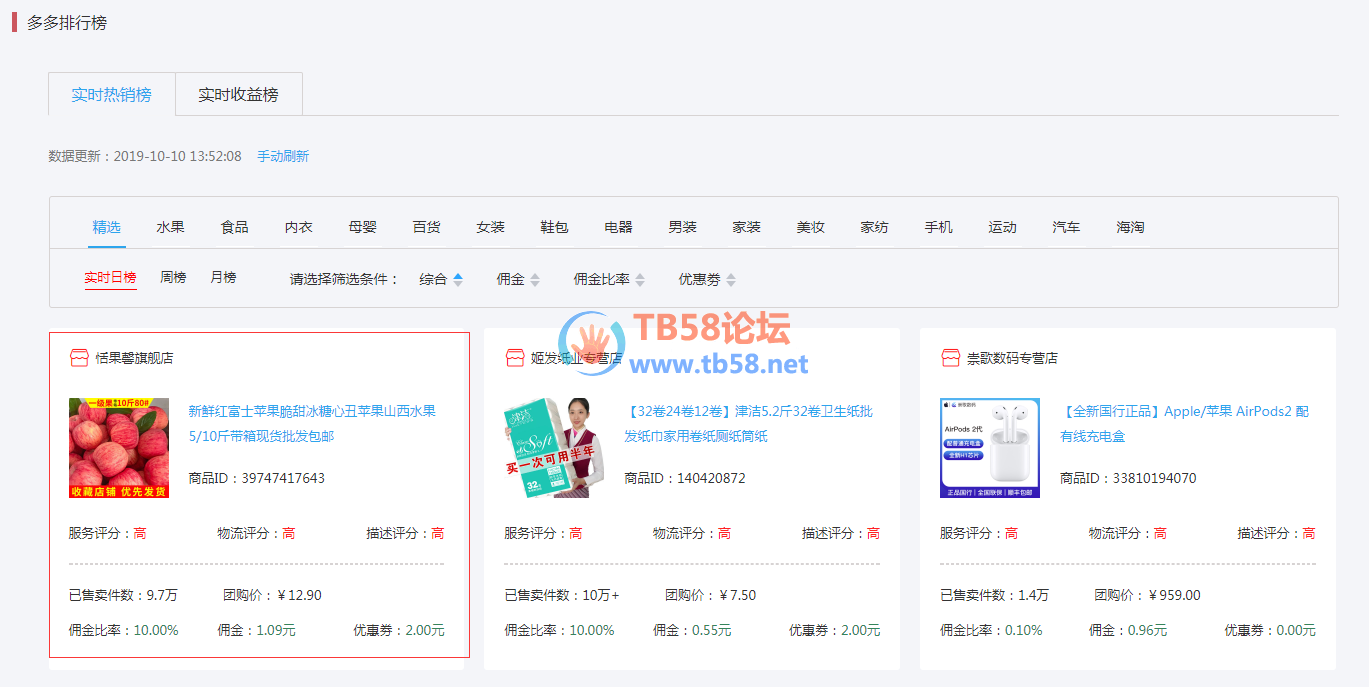Image resolution: width=1369 pixels, height=687 pixels.
Task: Click sold count 已售卖件数：9.7万
Action: pyautogui.click(x=123, y=596)
